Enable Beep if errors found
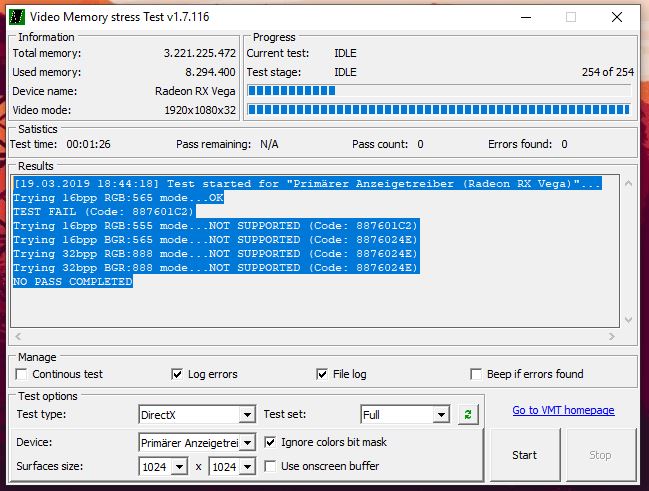This screenshot has height=491, width=649. click(x=476, y=374)
